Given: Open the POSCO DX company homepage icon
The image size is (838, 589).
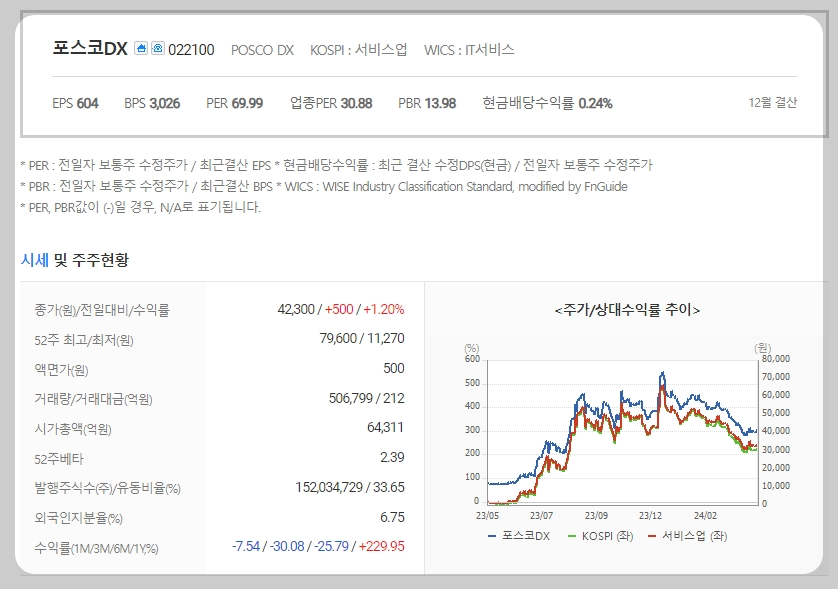Looking at the screenshot, I should [x=141, y=48].
